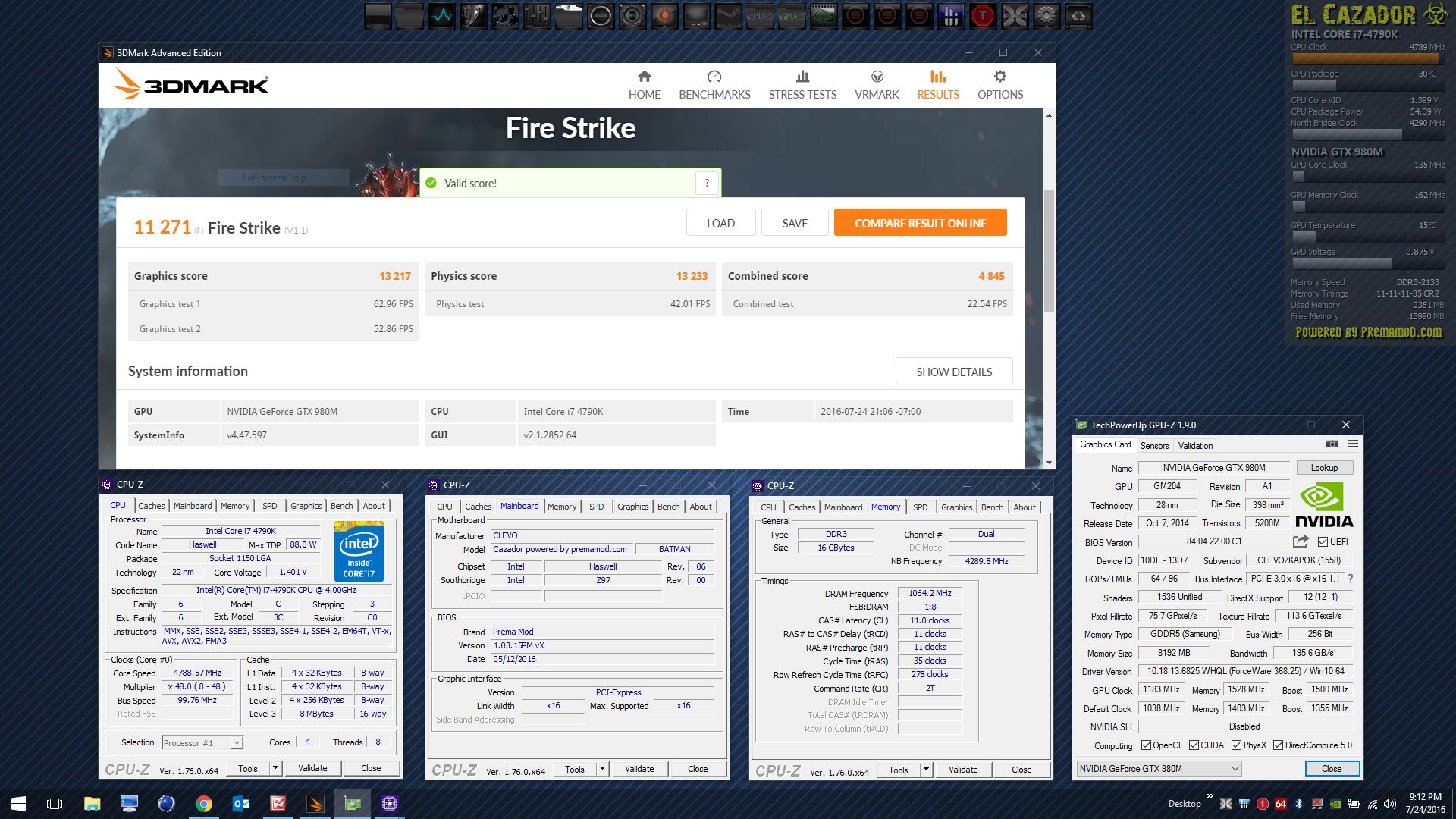Switch to Validation tab in GPU-Z

click(1195, 446)
